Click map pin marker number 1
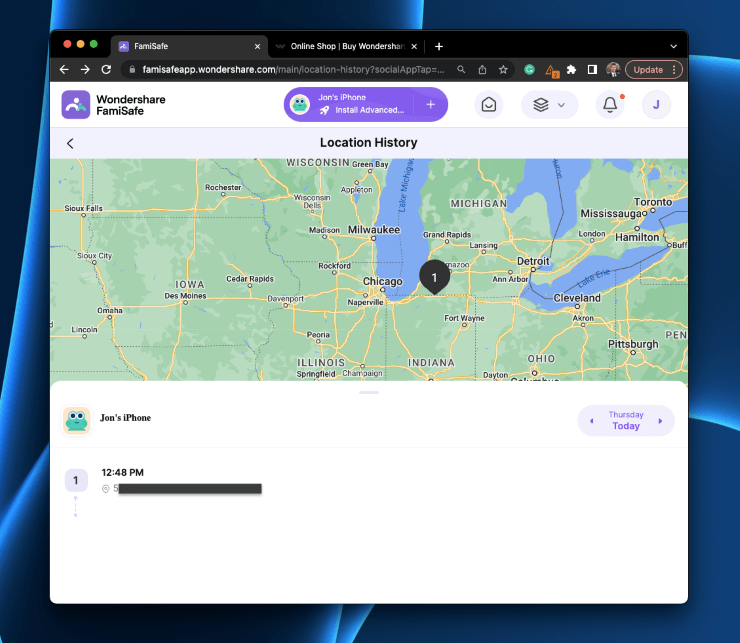740x643 pixels. (x=434, y=277)
